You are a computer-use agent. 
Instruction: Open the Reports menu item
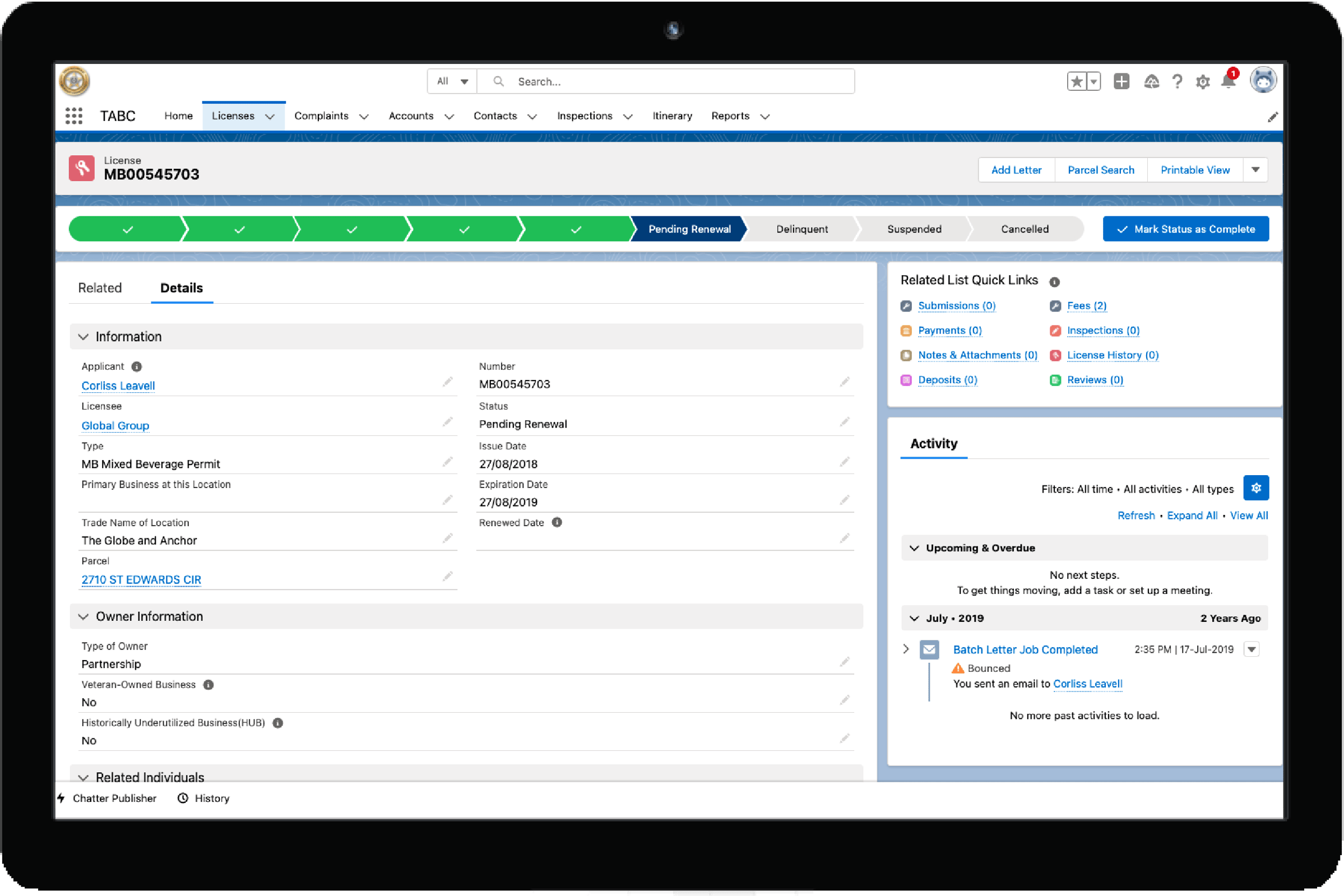(730, 115)
